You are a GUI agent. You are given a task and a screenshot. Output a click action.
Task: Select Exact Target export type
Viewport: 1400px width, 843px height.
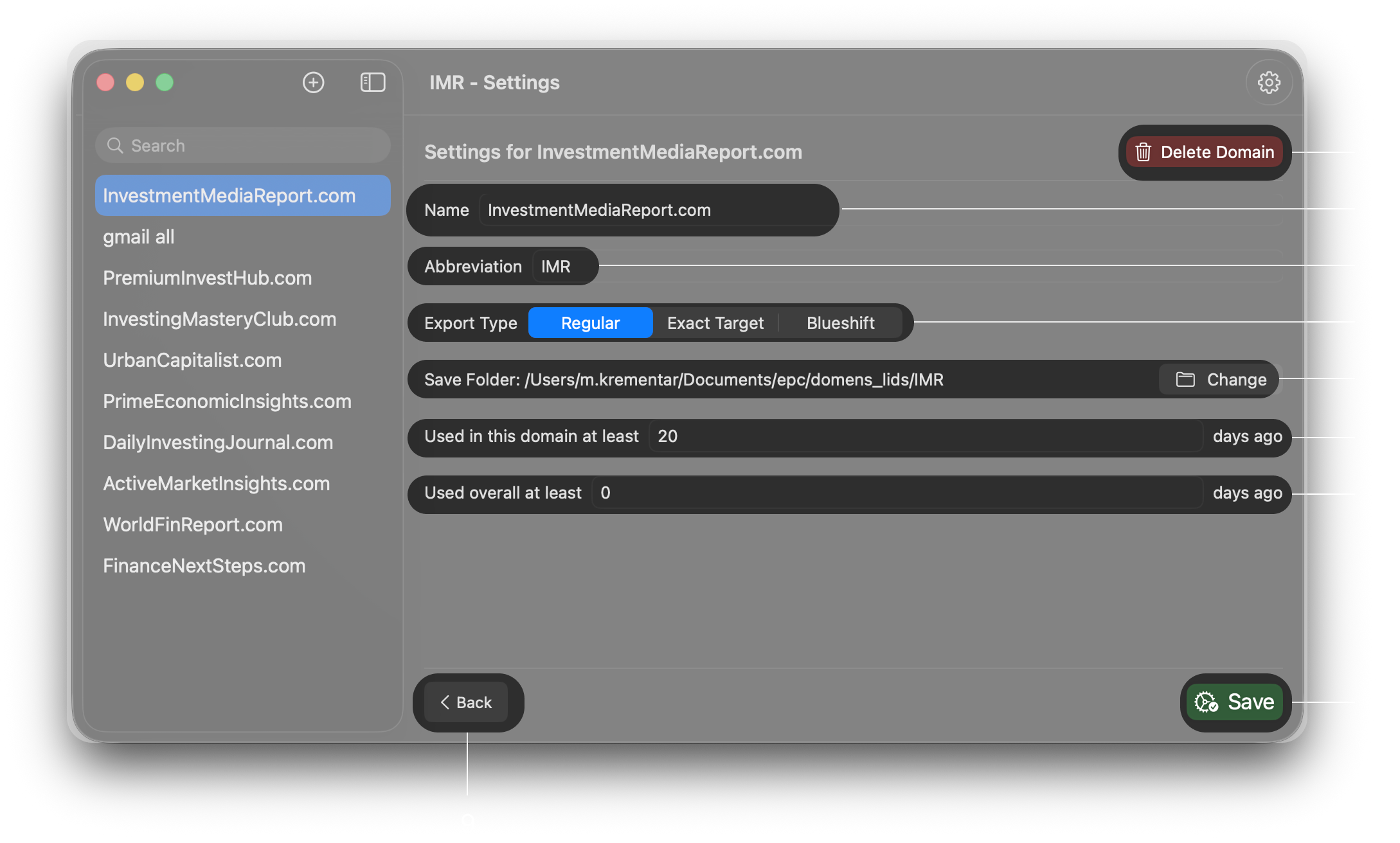[715, 323]
